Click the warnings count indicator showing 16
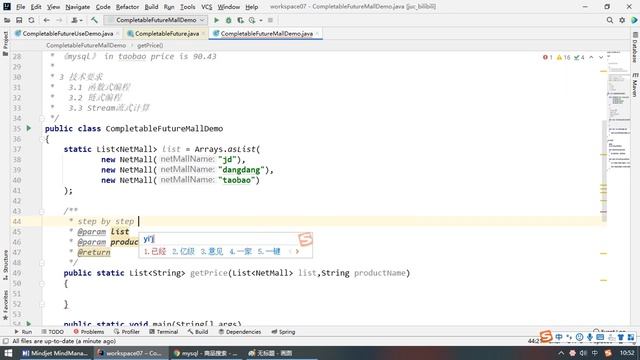Viewport: 640px width, 360px height. (564, 58)
